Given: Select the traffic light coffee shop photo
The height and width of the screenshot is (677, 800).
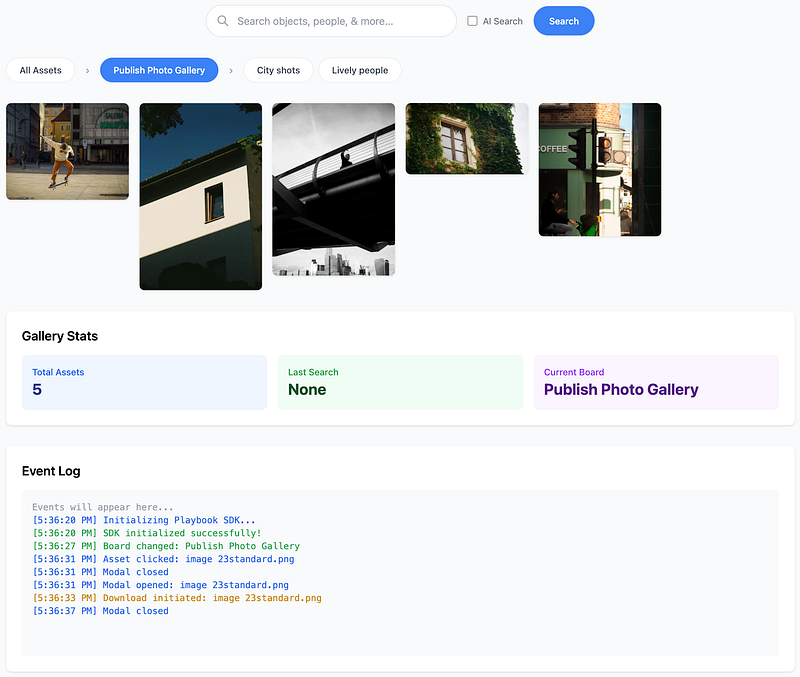Looking at the screenshot, I should [x=600, y=169].
